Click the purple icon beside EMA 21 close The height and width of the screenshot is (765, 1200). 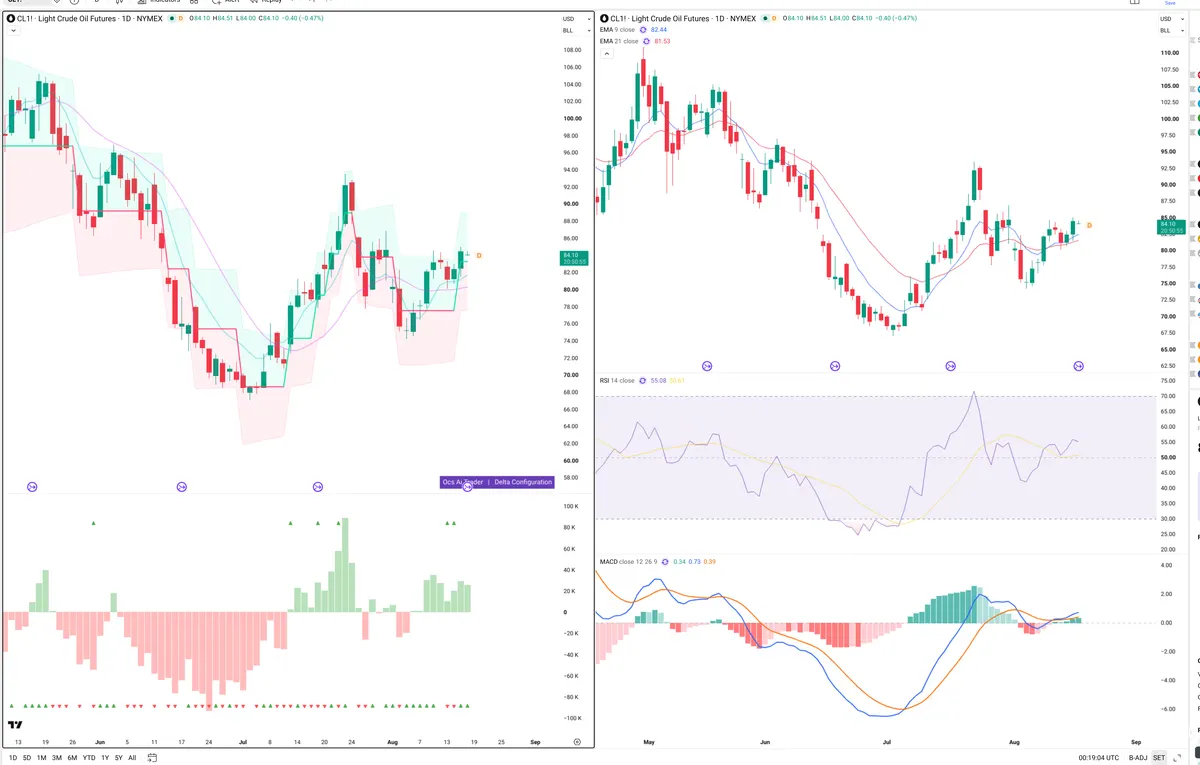point(646,41)
